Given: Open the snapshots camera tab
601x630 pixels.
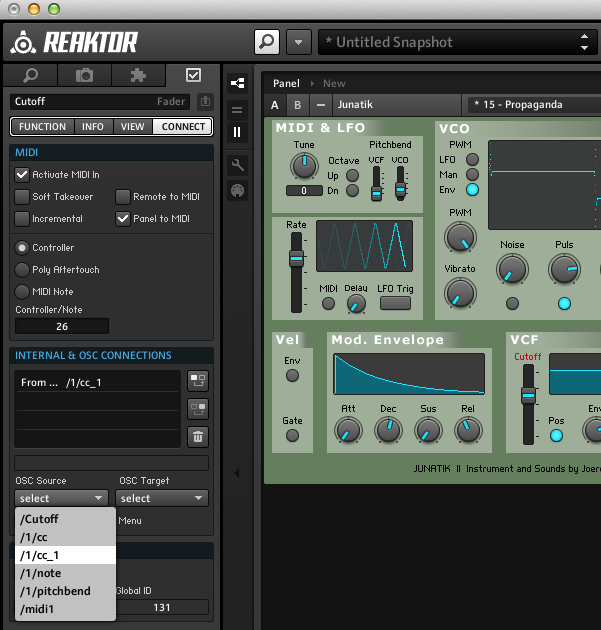Looking at the screenshot, I should click(x=84, y=75).
